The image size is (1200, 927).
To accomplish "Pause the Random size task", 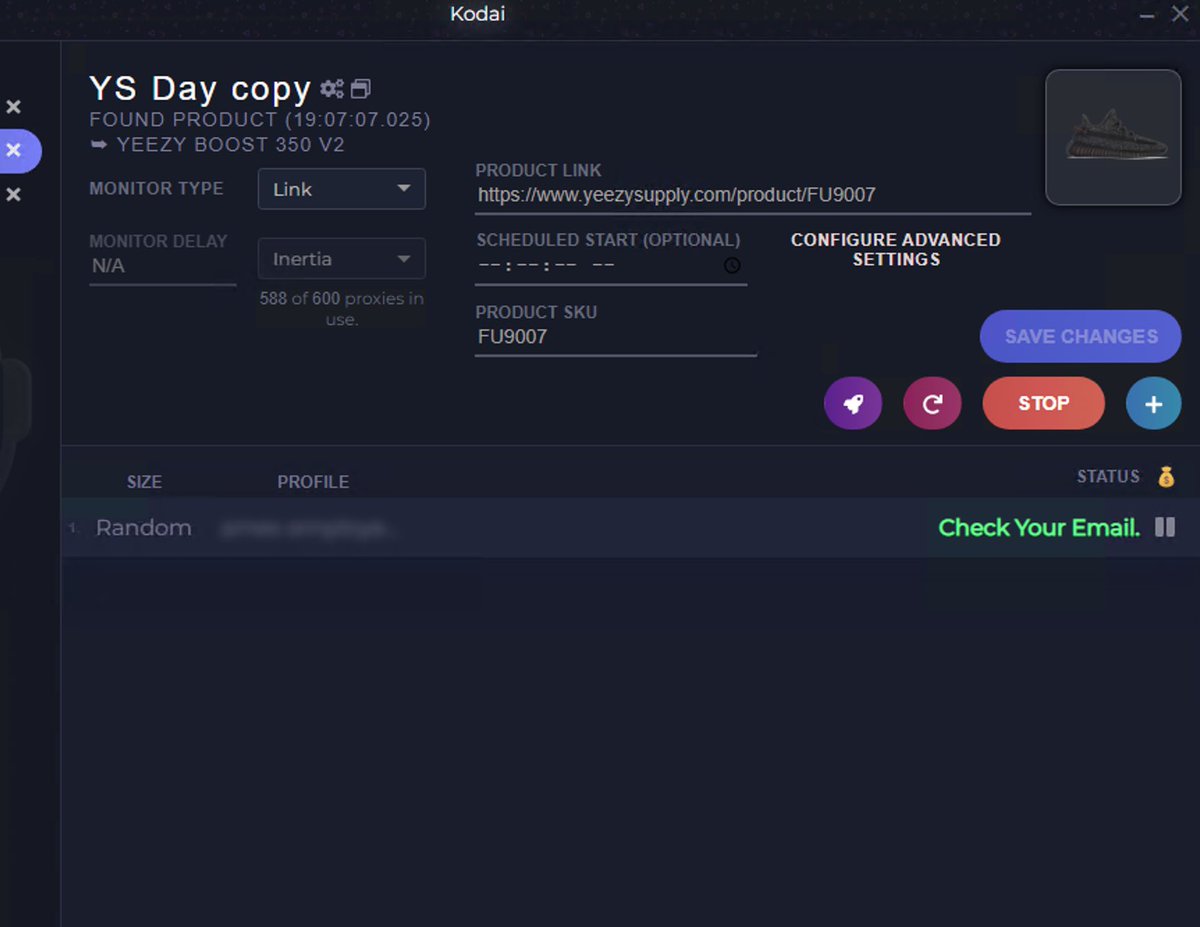I will tap(1165, 527).
